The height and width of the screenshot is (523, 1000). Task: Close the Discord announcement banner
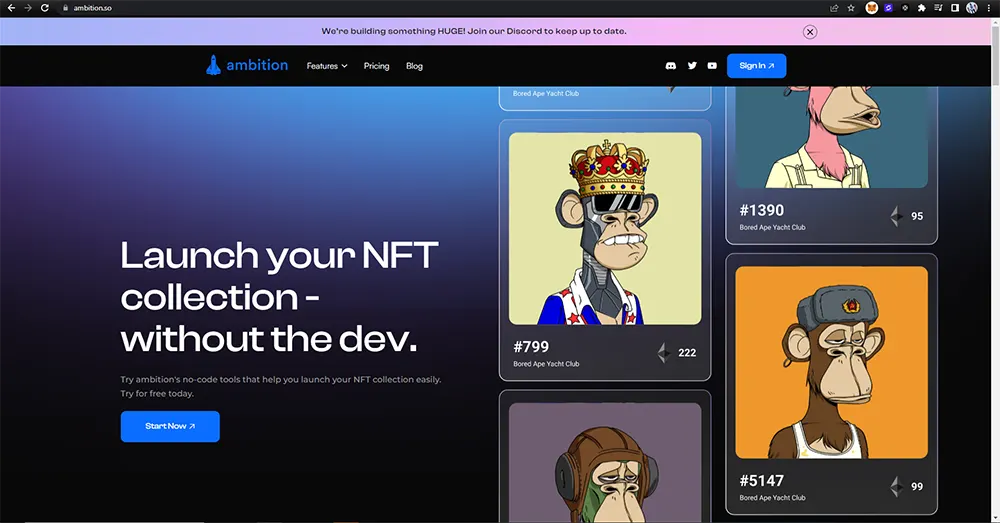coord(810,32)
